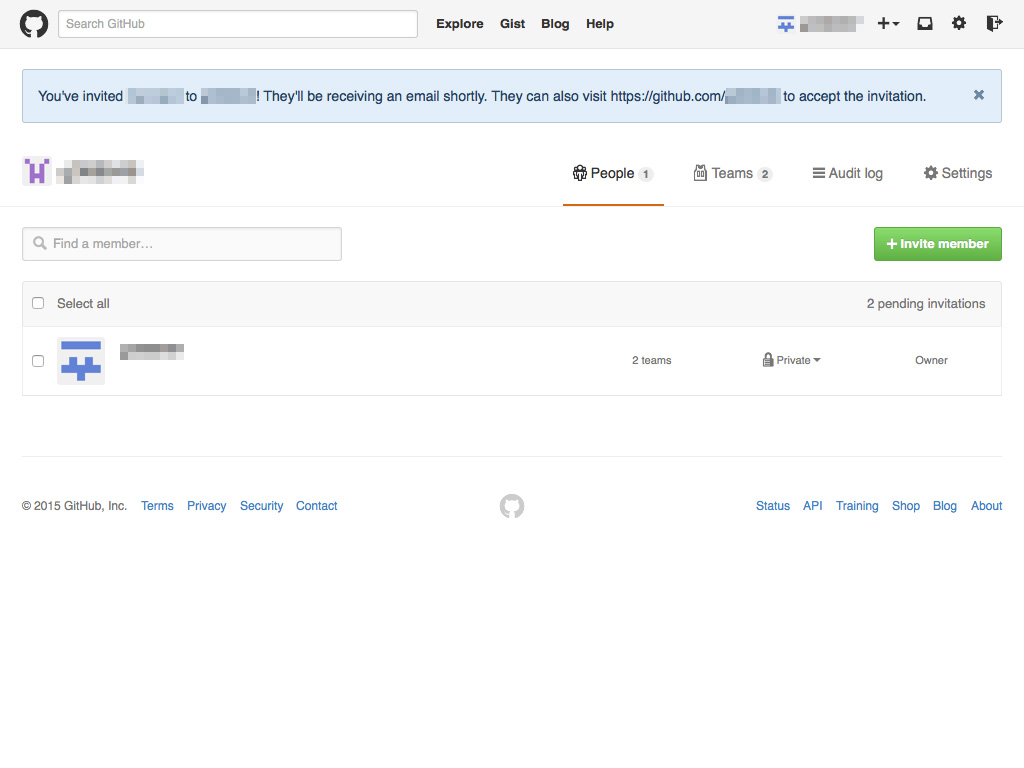
Task: Click the member's blue avatar thumbnail
Action: [81, 361]
